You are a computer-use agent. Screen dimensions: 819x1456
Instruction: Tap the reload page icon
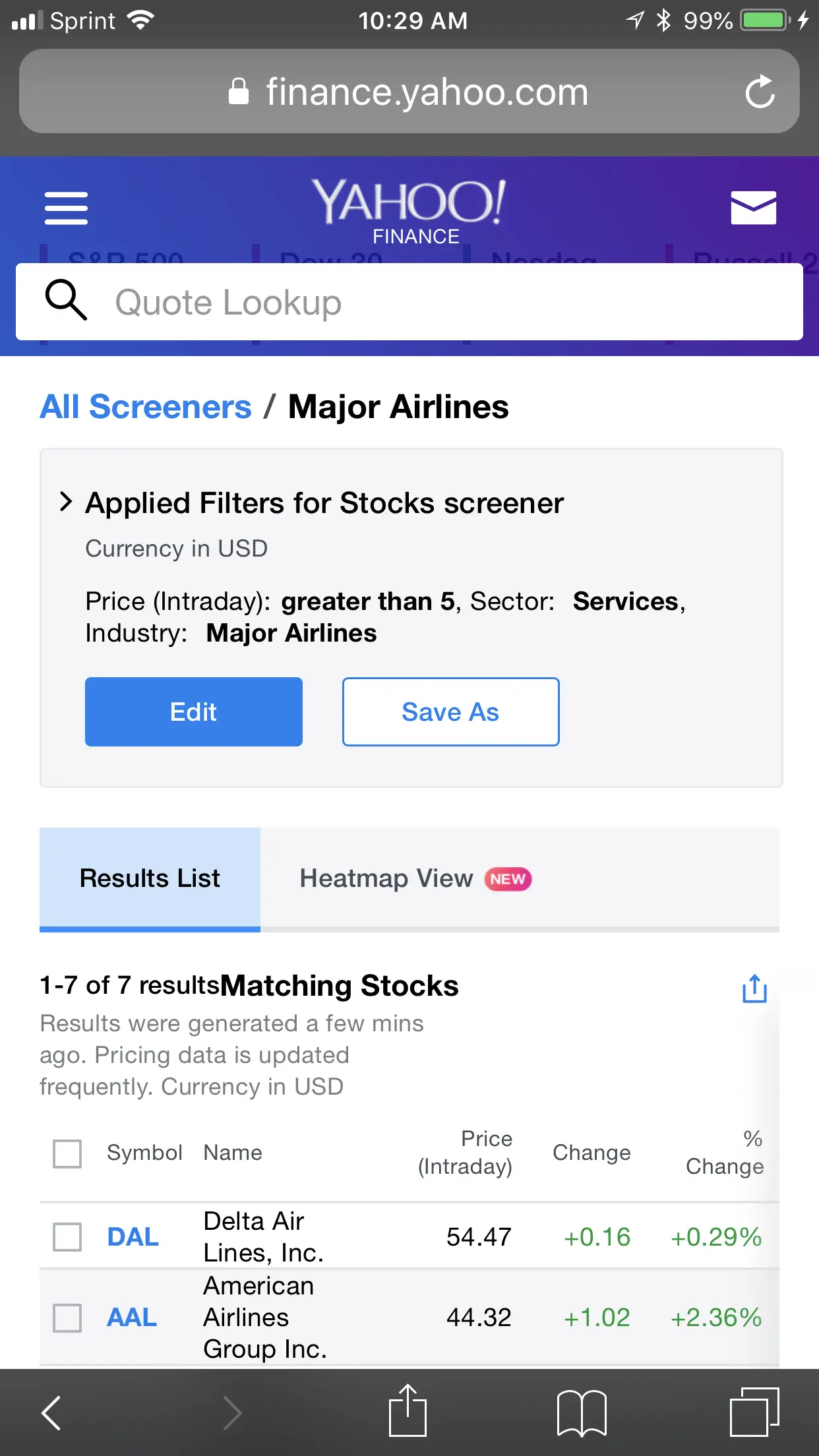(760, 92)
